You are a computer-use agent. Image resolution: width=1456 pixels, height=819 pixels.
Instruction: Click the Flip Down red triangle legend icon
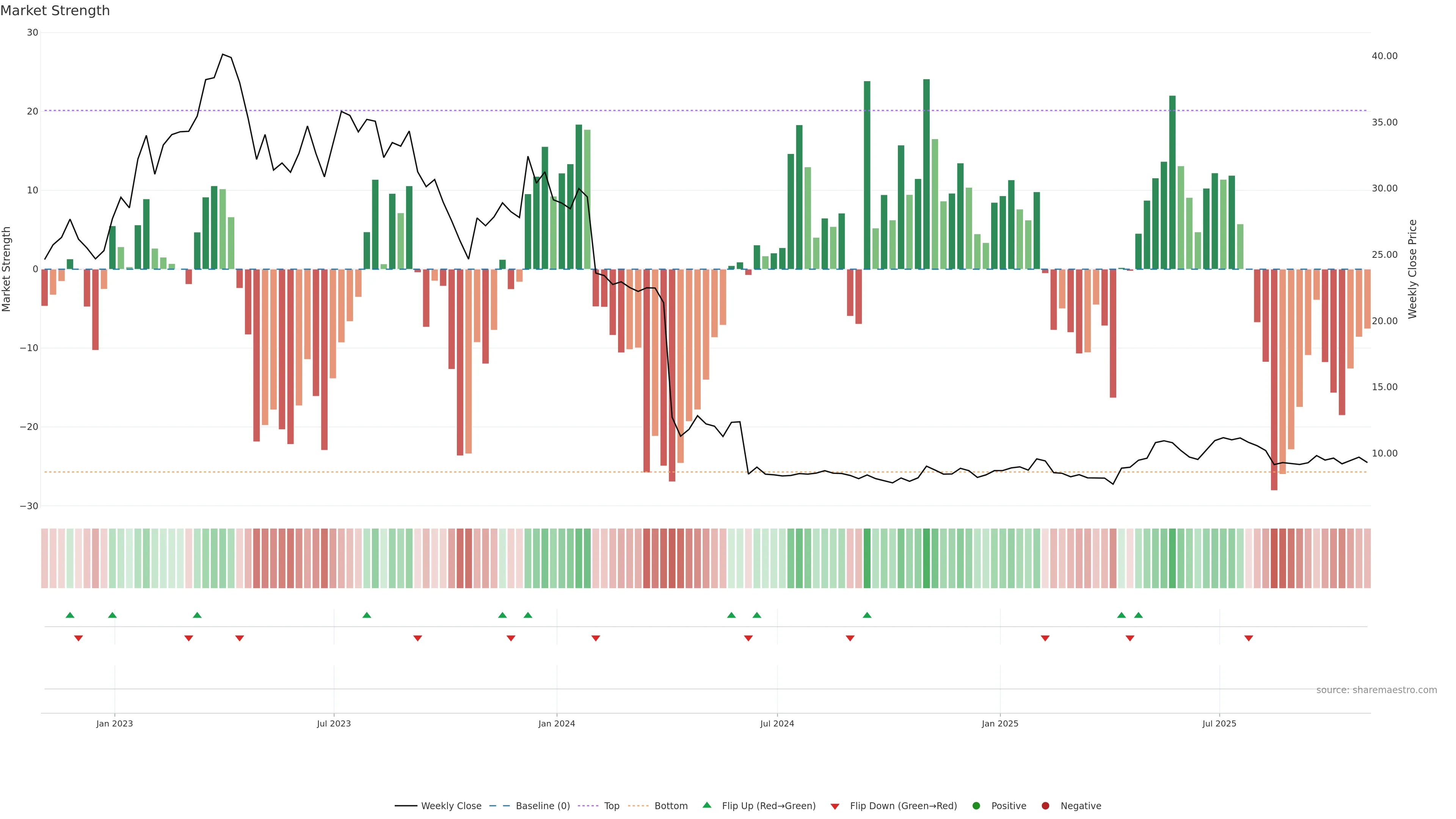click(x=835, y=806)
